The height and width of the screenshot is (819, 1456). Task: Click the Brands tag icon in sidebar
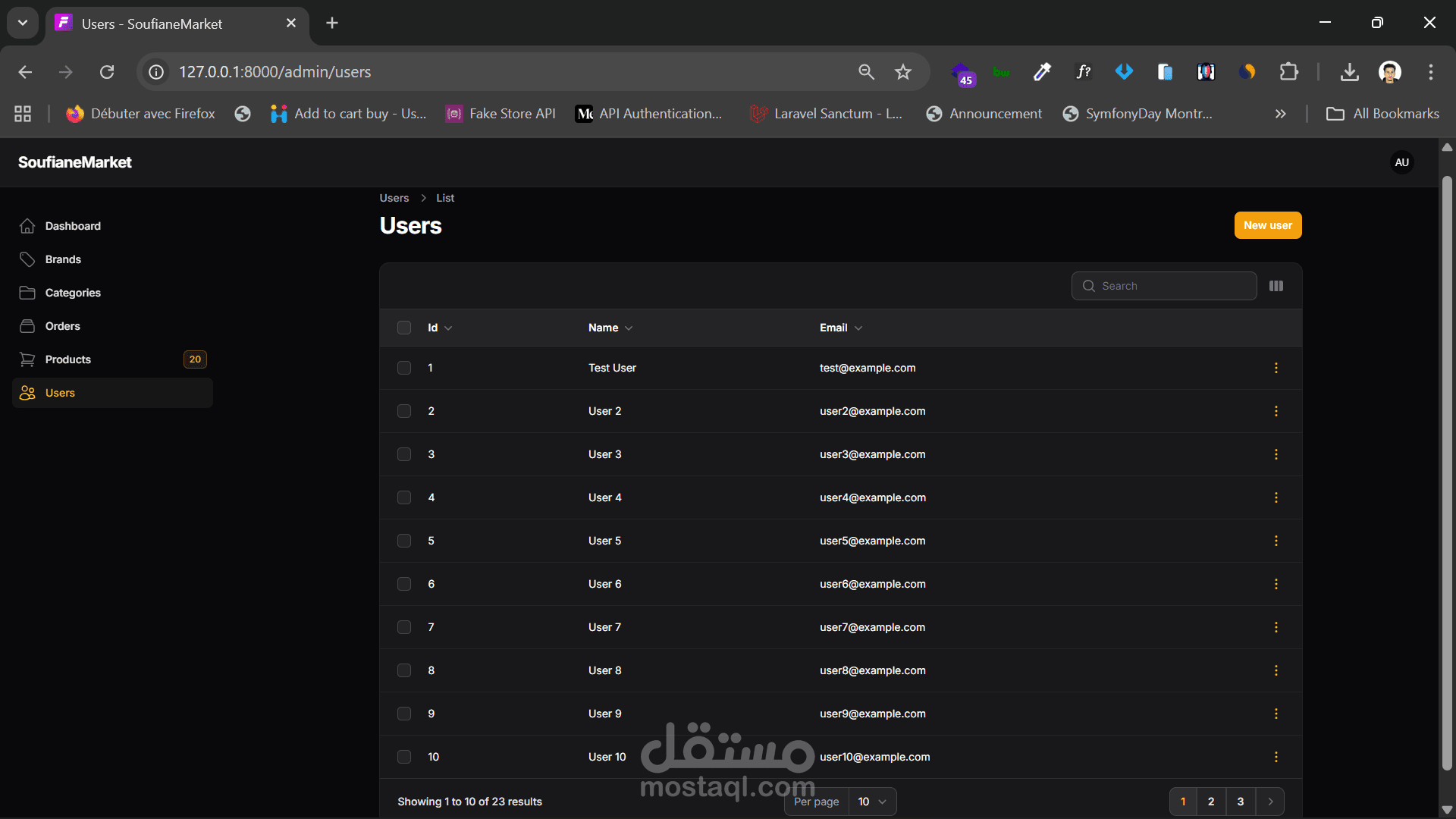(27, 259)
